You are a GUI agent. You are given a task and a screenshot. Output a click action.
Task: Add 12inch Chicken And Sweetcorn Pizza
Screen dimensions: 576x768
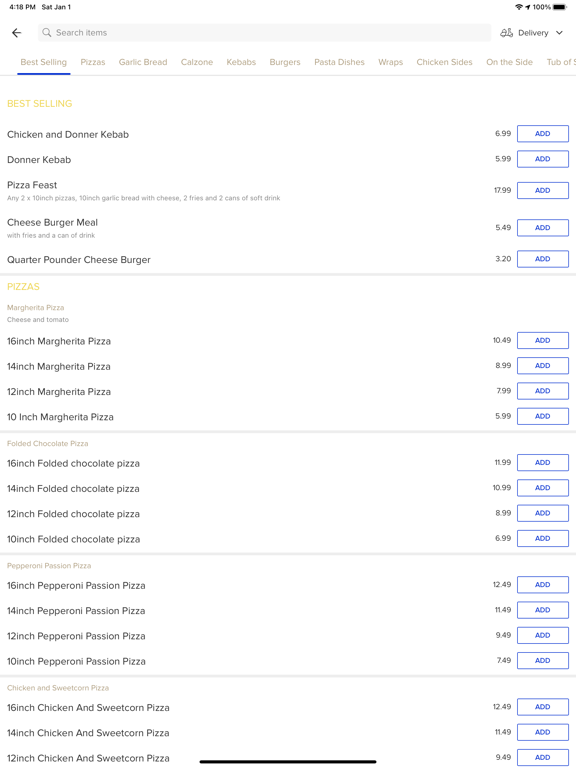coord(543,758)
